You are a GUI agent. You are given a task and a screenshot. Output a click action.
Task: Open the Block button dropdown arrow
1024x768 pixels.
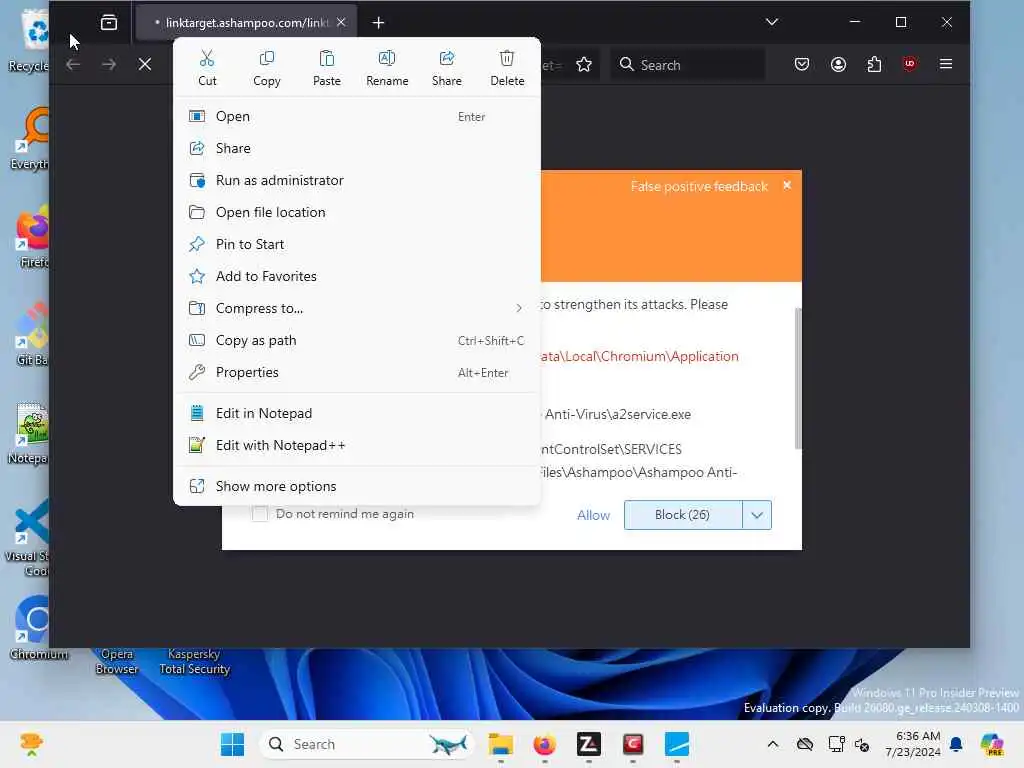(x=757, y=515)
